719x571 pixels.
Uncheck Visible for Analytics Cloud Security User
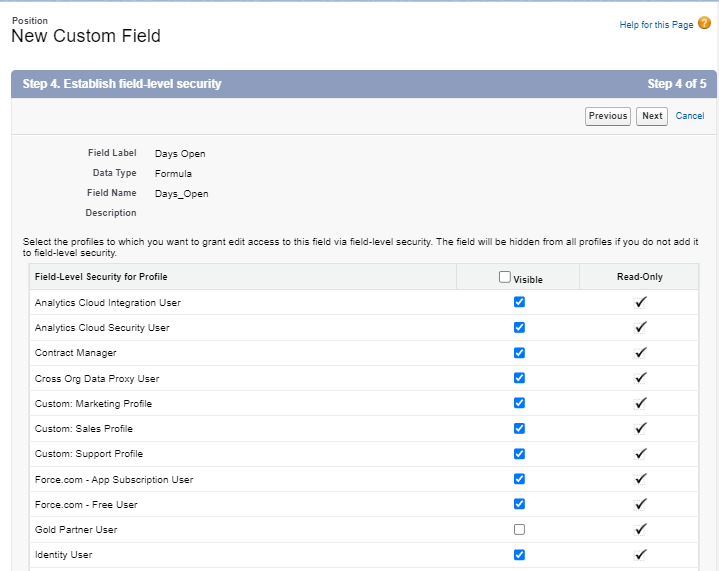coord(519,327)
